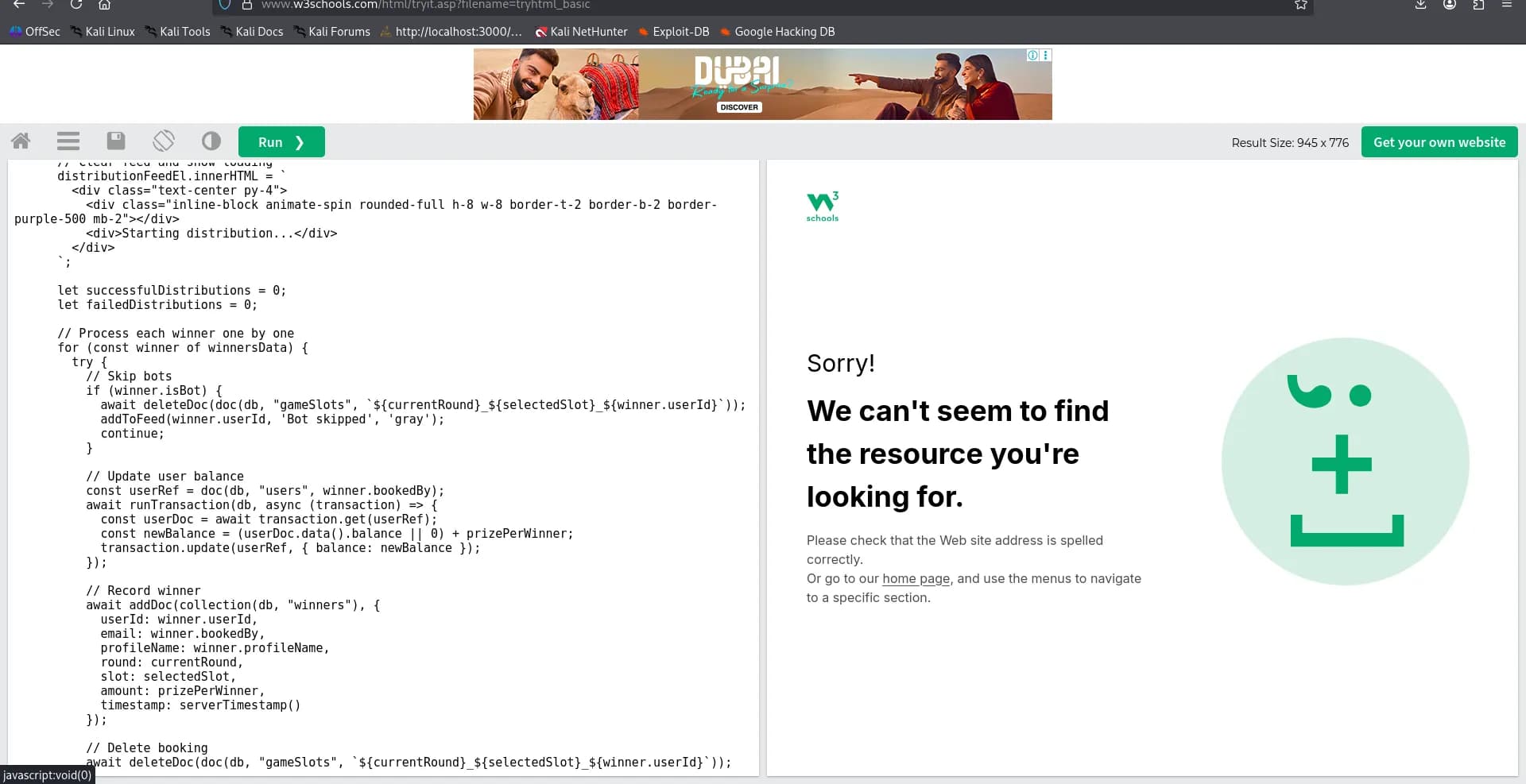Click the W3Schools logo in the result pane

pos(823,207)
